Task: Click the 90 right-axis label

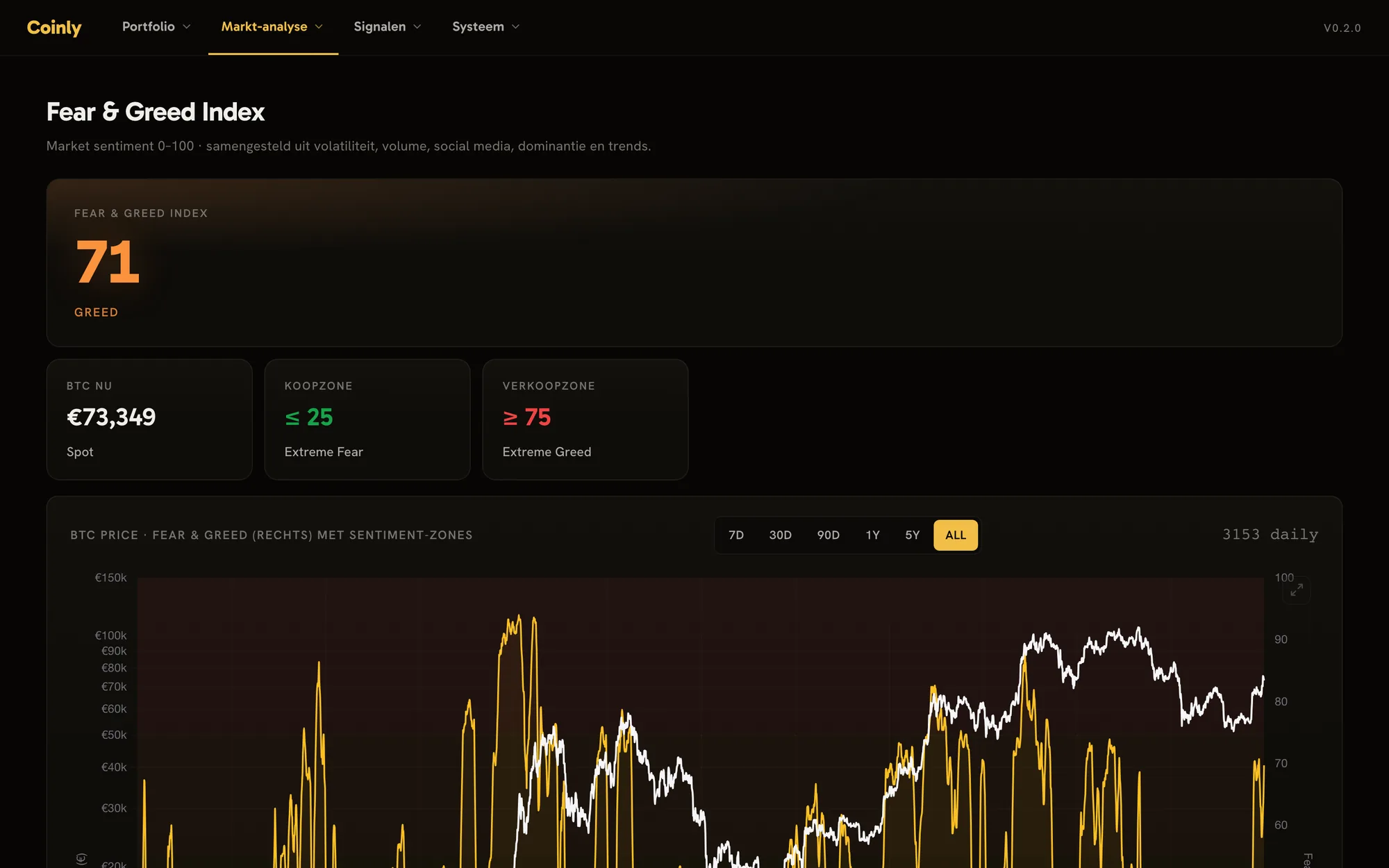Action: point(1281,640)
